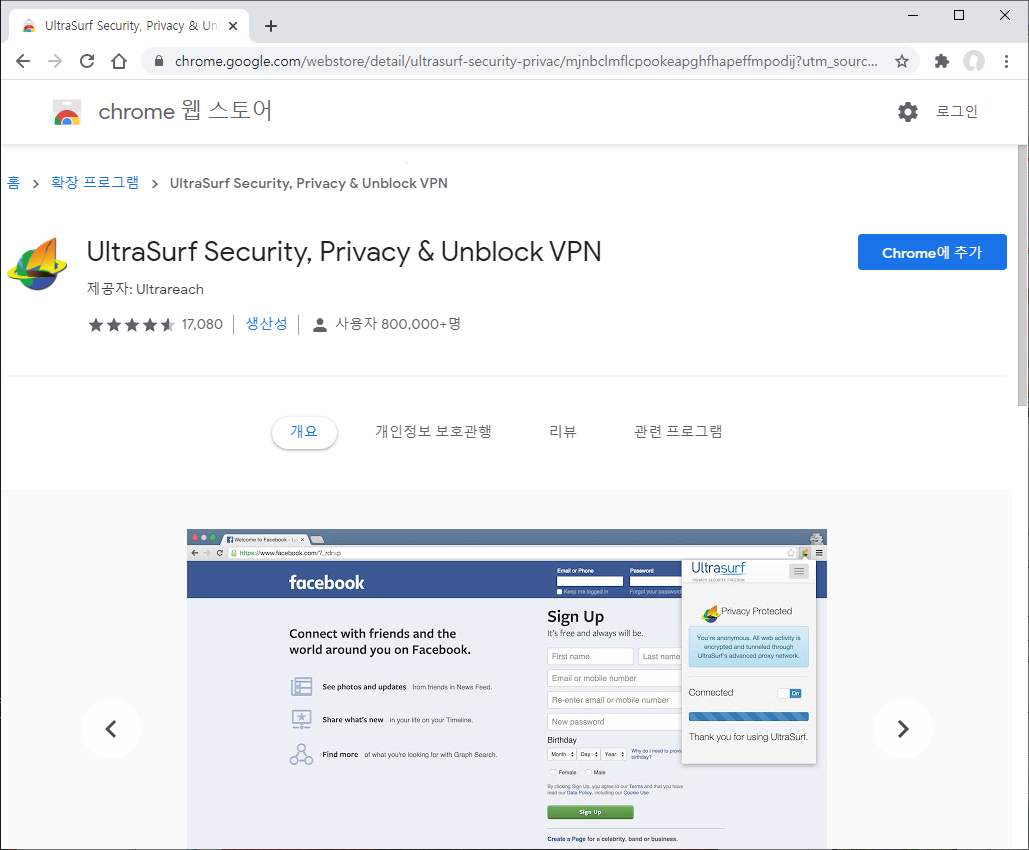Click the chrome 웹 스토어 title
Viewport: 1029px width, 850px height.
(x=185, y=110)
